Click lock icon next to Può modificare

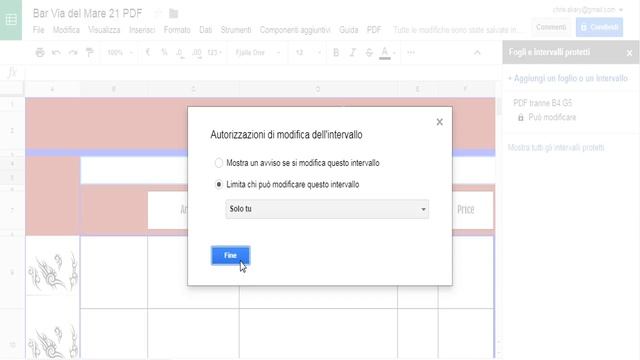coord(520,118)
